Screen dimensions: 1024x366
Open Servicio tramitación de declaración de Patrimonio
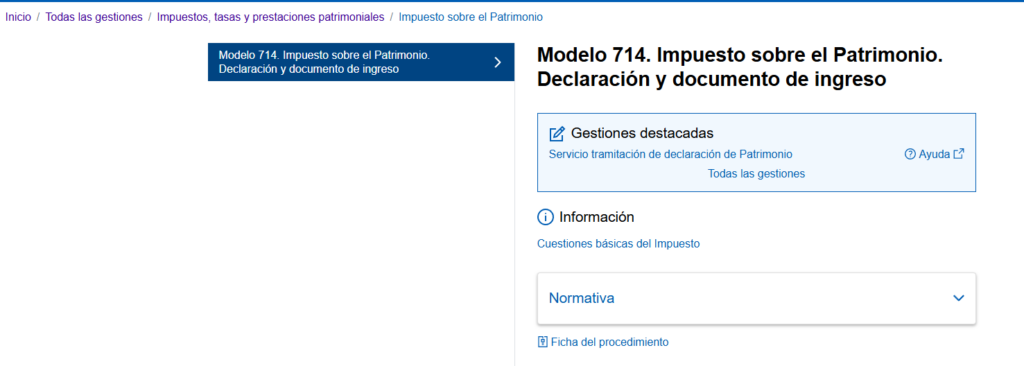671,155
